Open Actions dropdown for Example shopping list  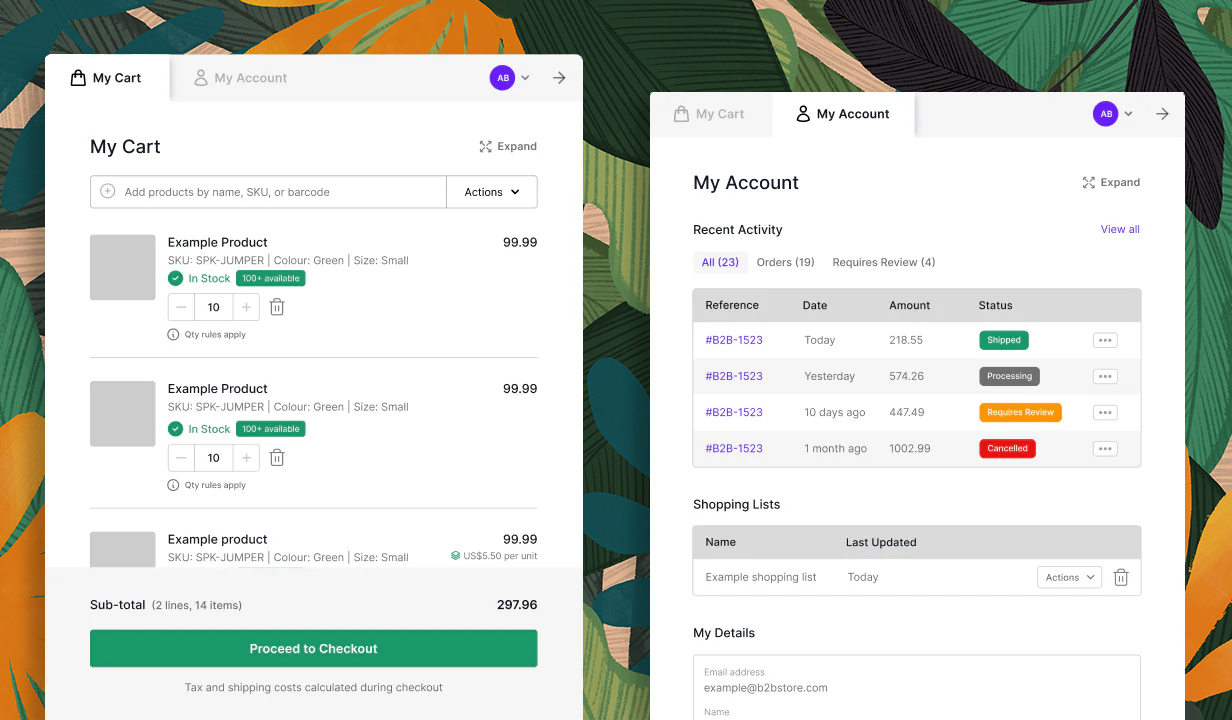coord(1069,577)
